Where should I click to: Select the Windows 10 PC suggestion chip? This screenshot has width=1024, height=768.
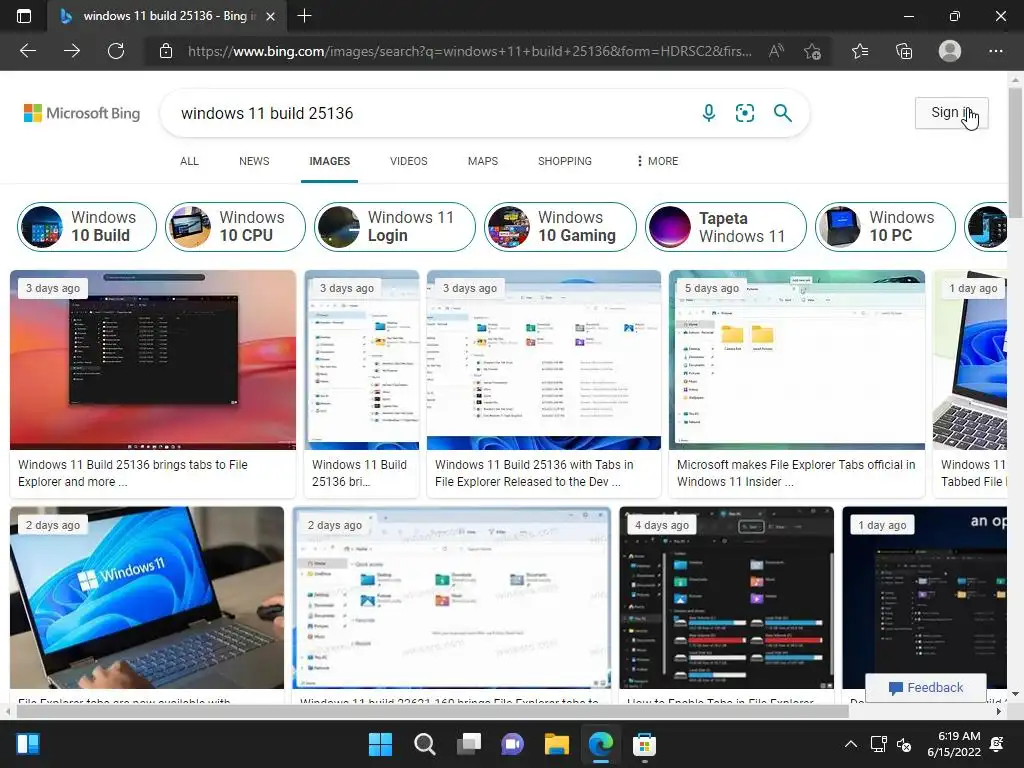coord(885,227)
